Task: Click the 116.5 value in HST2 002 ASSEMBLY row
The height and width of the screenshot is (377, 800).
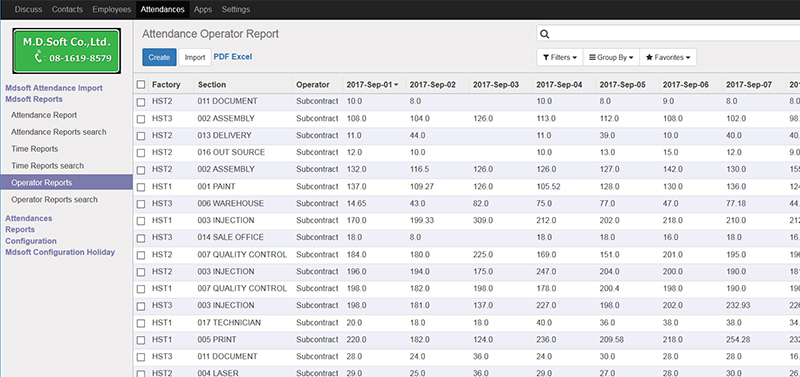Action: [420, 169]
